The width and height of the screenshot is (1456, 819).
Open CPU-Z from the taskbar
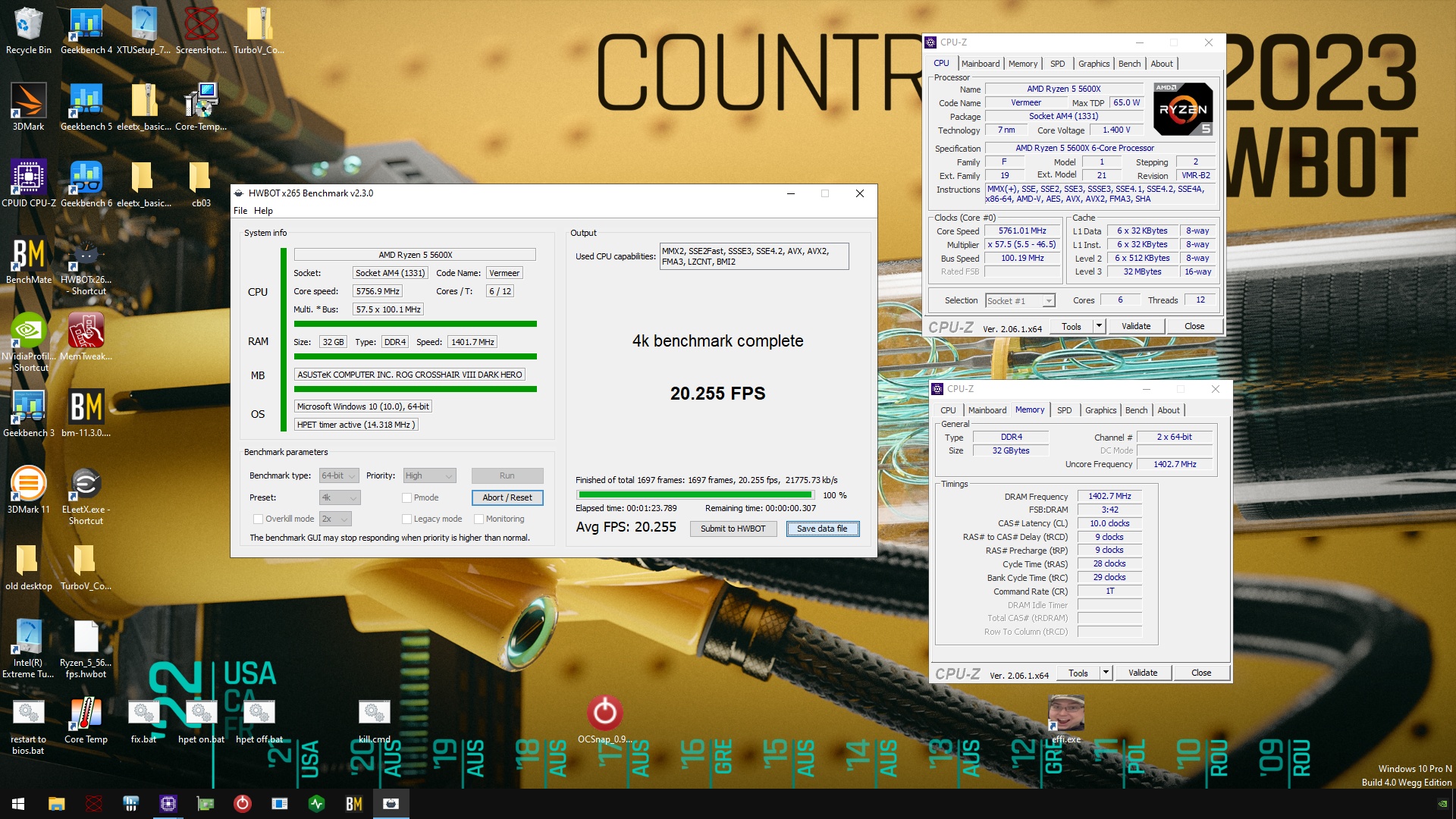168,804
